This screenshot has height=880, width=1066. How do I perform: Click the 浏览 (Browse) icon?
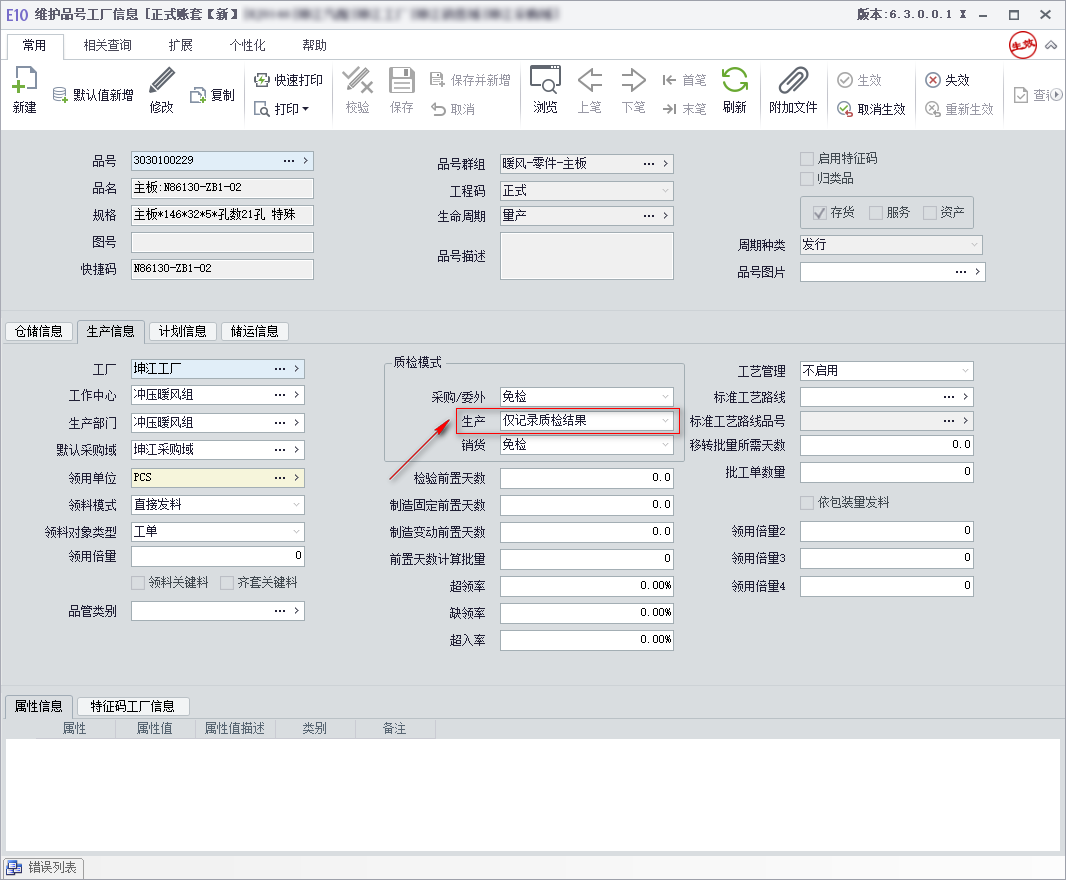[x=545, y=81]
